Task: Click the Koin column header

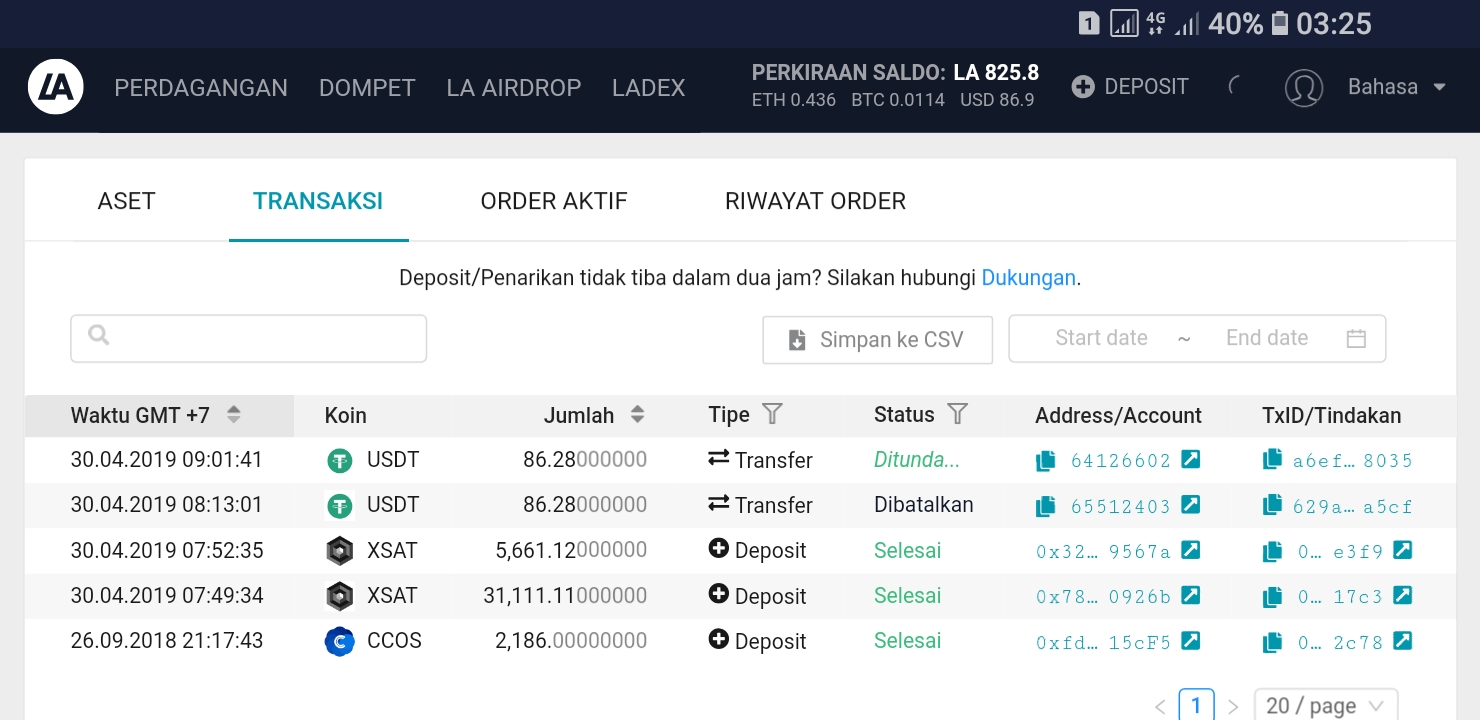Action: (346, 415)
